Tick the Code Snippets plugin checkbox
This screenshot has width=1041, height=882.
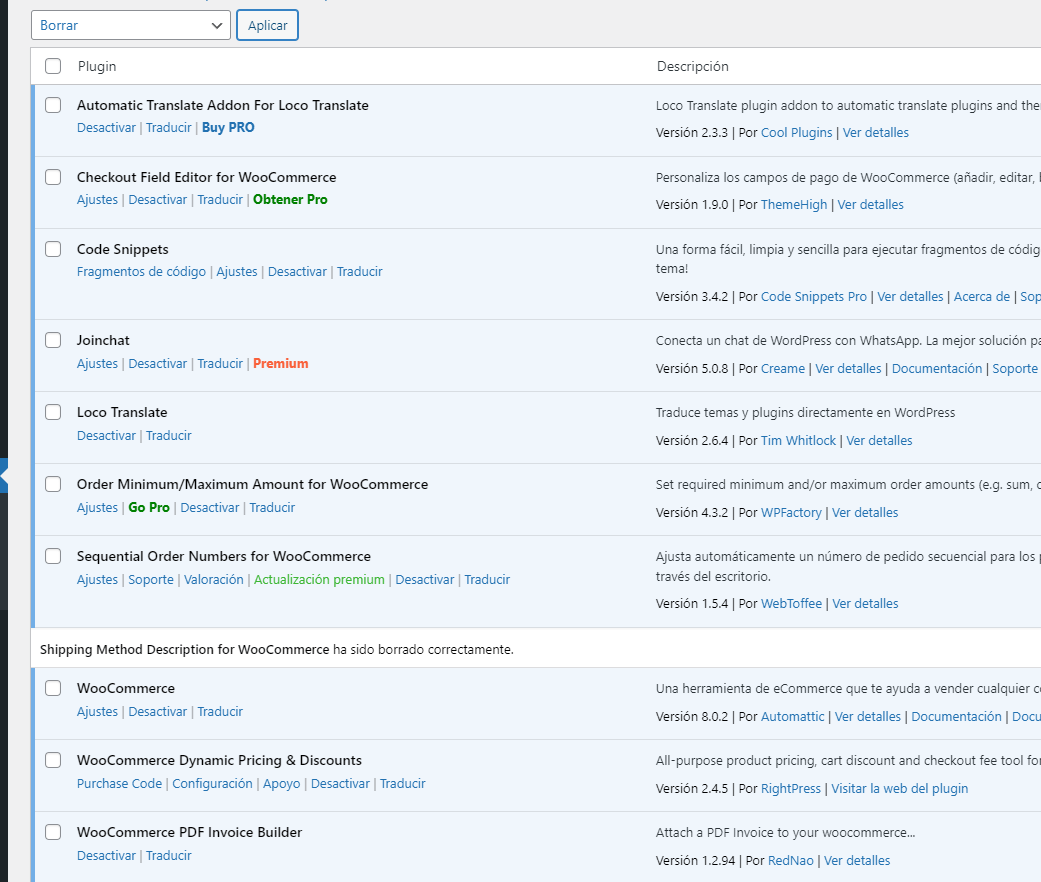pos(53,250)
